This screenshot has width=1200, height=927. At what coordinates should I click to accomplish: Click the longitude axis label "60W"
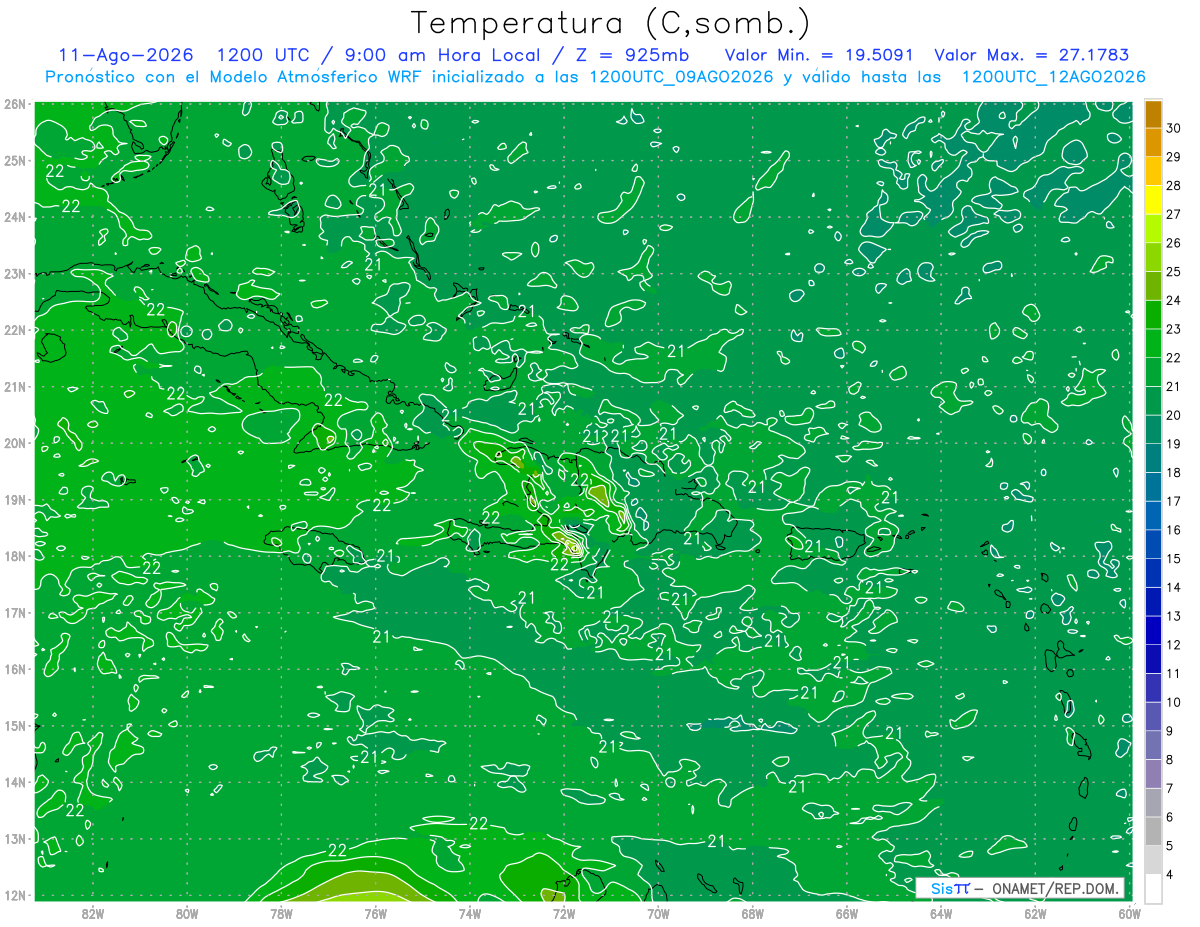(x=1128, y=913)
